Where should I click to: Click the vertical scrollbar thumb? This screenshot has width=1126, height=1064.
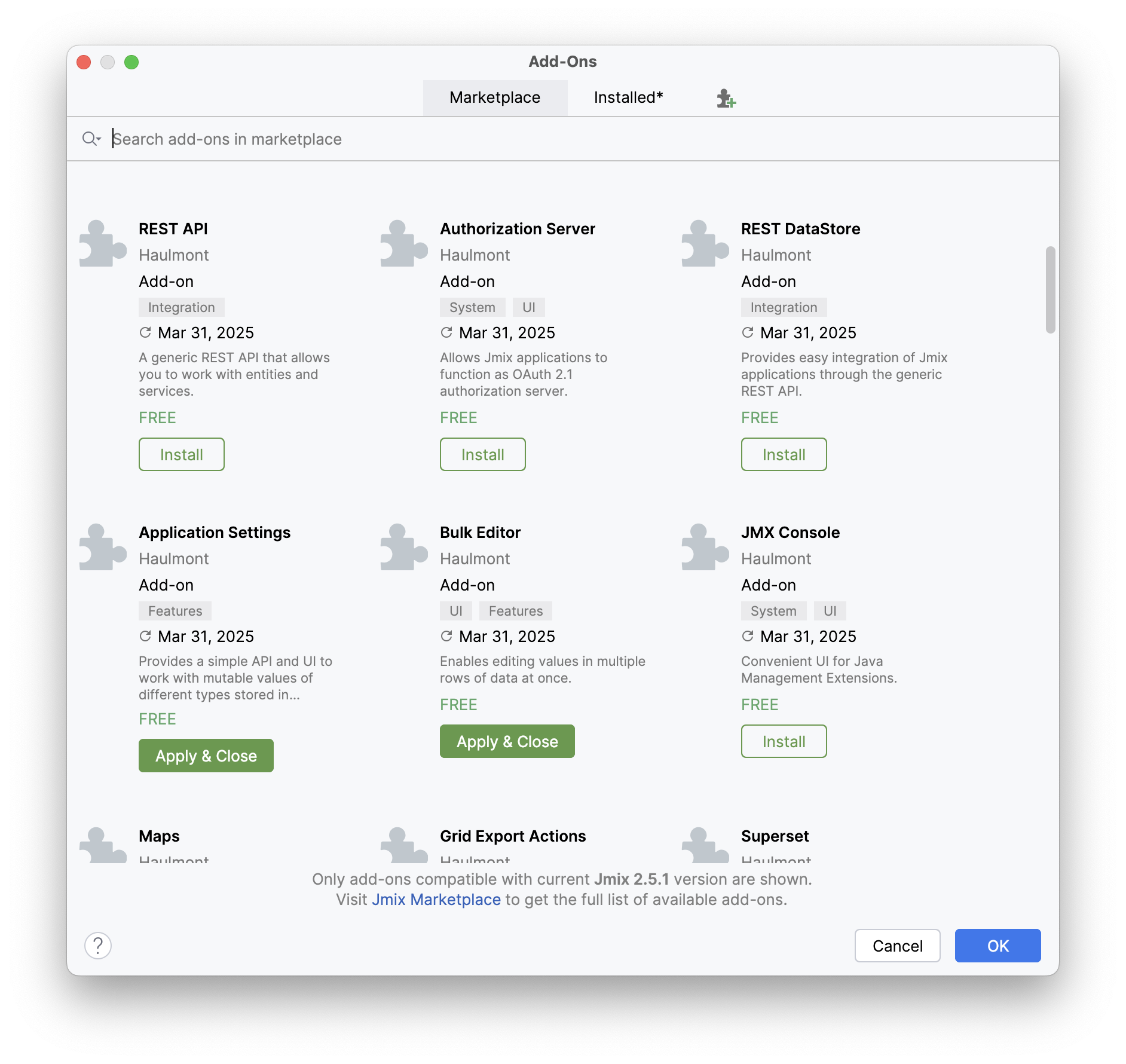pos(1050,290)
